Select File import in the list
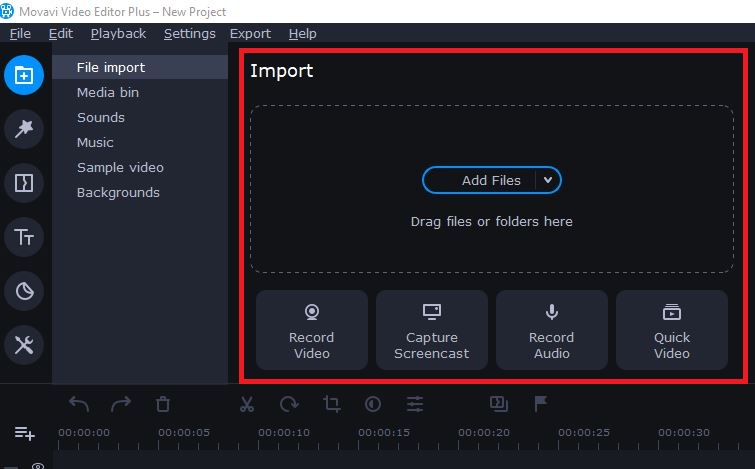The image size is (755, 469). point(140,67)
